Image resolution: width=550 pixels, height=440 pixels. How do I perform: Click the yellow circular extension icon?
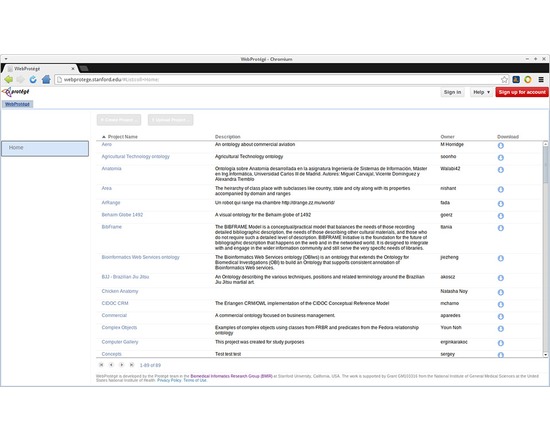tap(528, 80)
